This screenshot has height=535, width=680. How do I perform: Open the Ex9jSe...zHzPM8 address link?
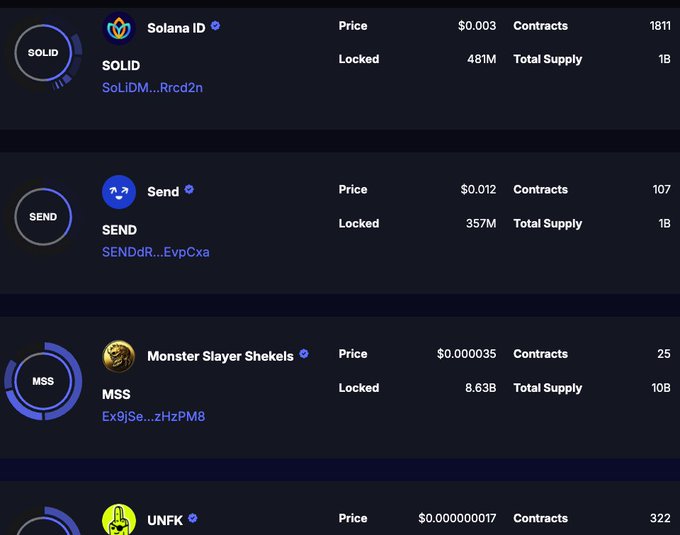[x=153, y=416]
